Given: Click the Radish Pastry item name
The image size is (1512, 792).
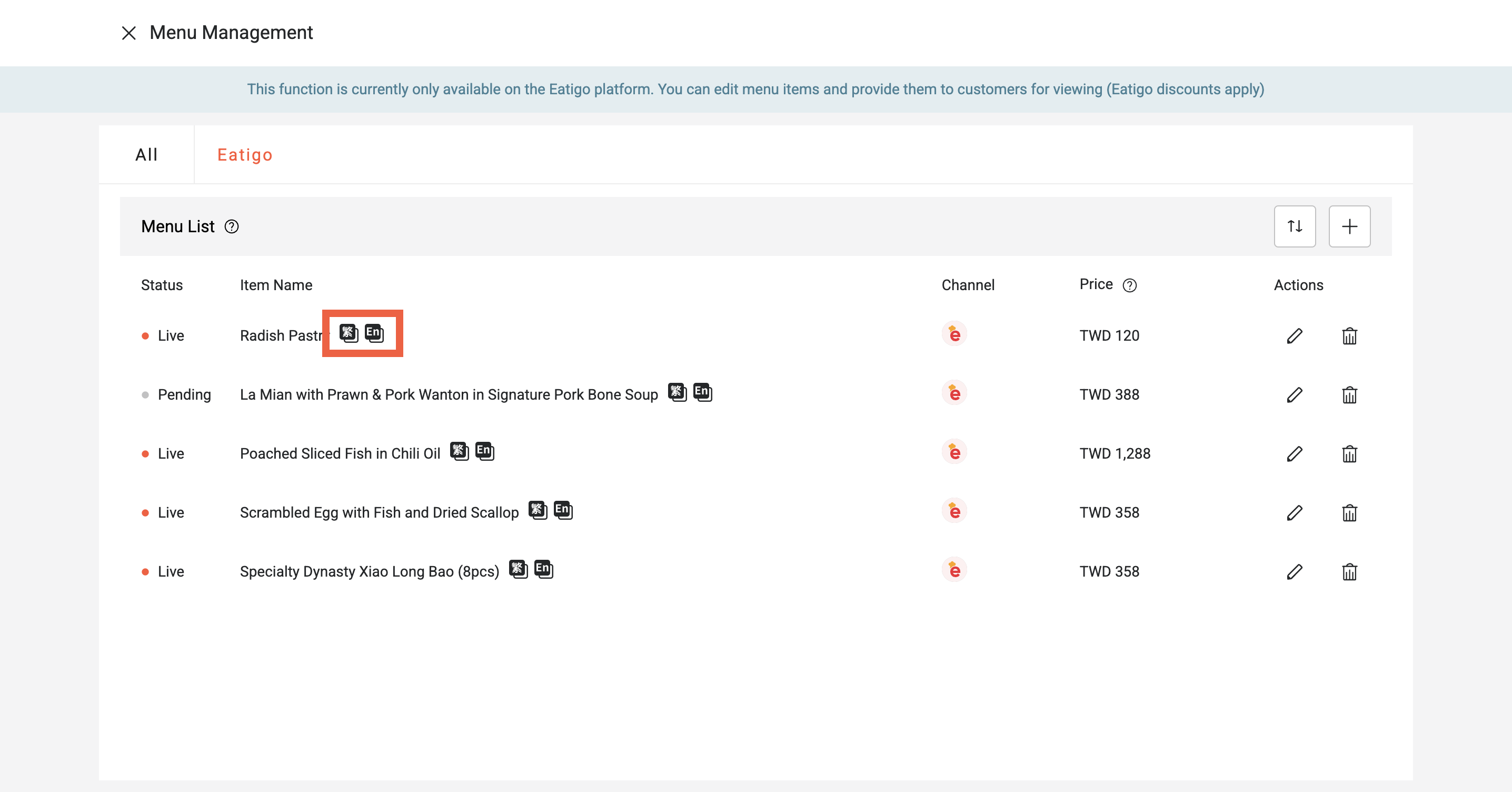Looking at the screenshot, I should tap(281, 336).
